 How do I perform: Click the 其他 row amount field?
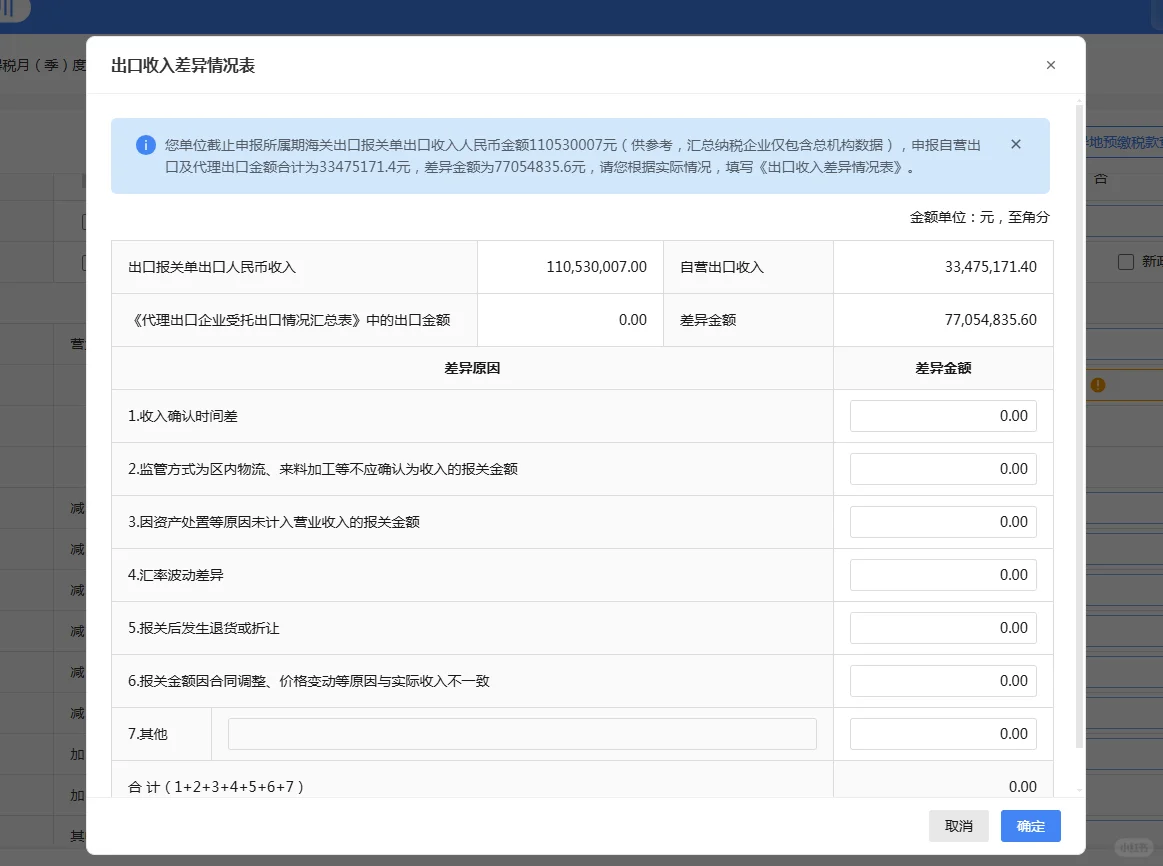(942, 733)
